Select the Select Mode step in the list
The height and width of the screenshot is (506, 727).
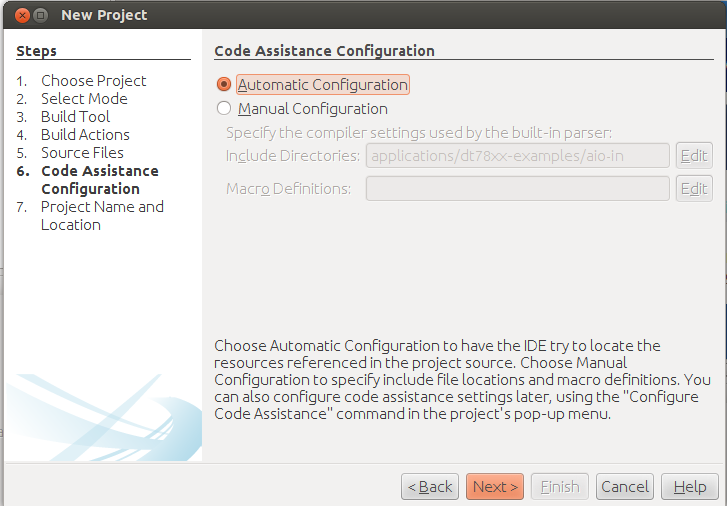click(84, 99)
